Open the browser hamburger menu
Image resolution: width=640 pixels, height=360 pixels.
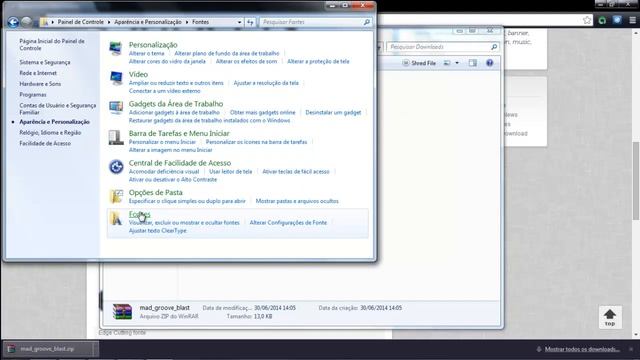[x=632, y=20]
